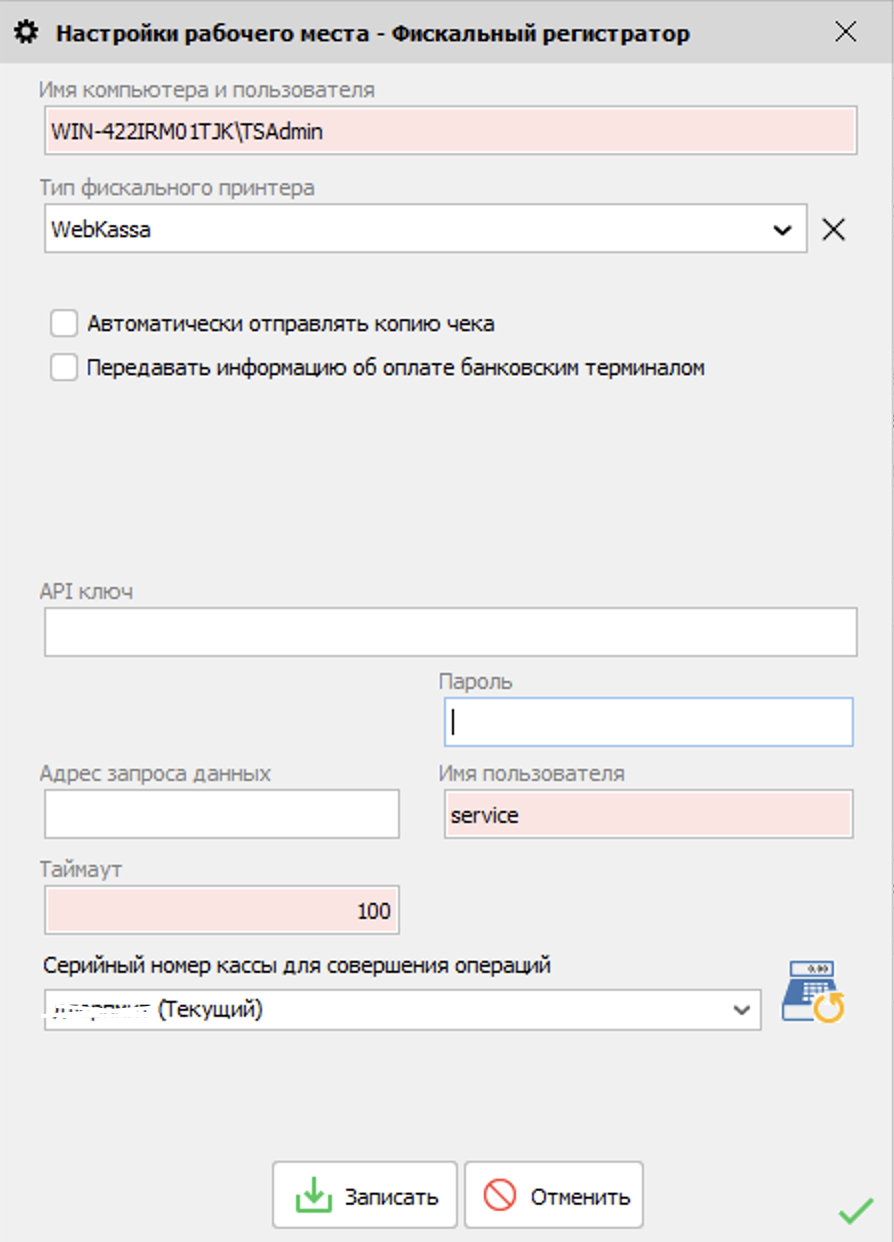This screenshot has height=1242, width=894.
Task: Focus the Пароль input field
Action: [x=648, y=722]
